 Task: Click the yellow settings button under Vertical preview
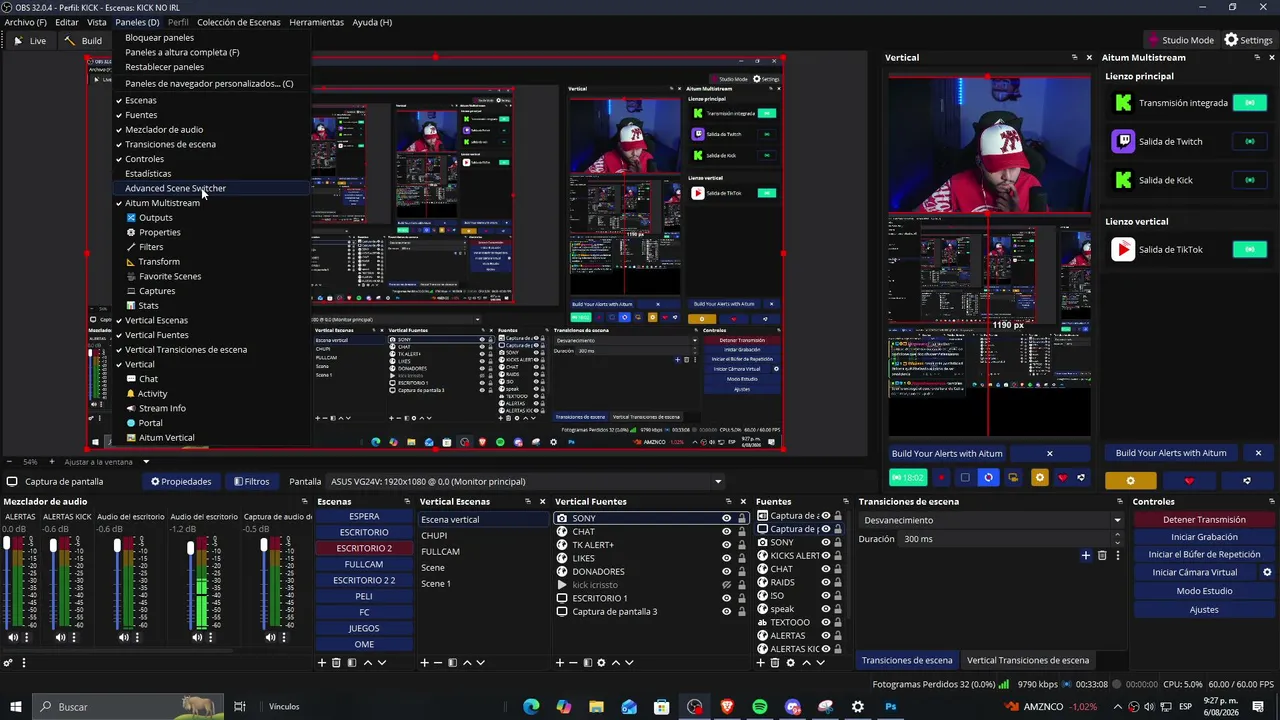click(x=1040, y=478)
